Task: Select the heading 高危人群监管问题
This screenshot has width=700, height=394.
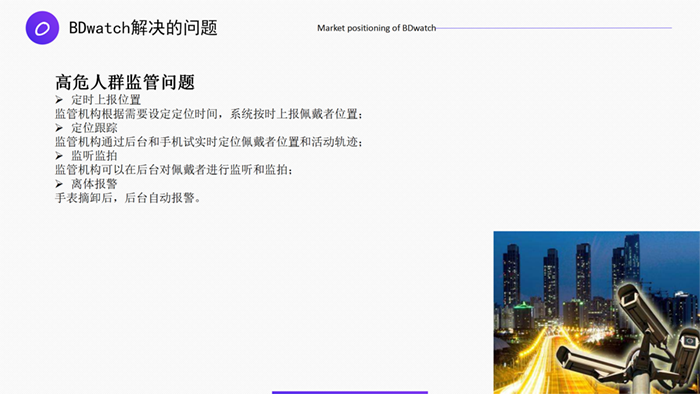Action: pos(125,82)
